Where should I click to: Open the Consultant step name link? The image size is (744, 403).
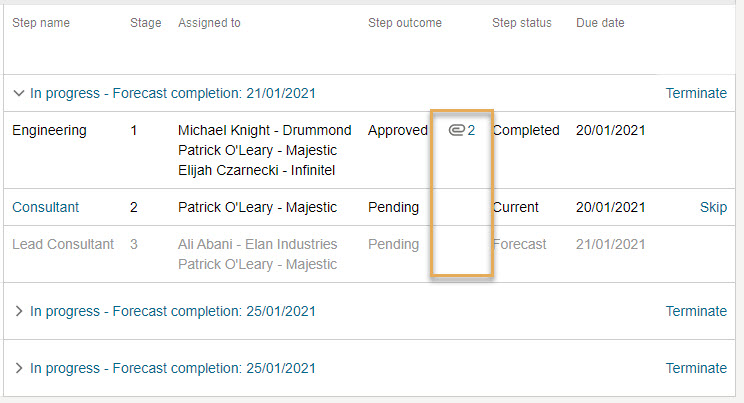coord(46,207)
